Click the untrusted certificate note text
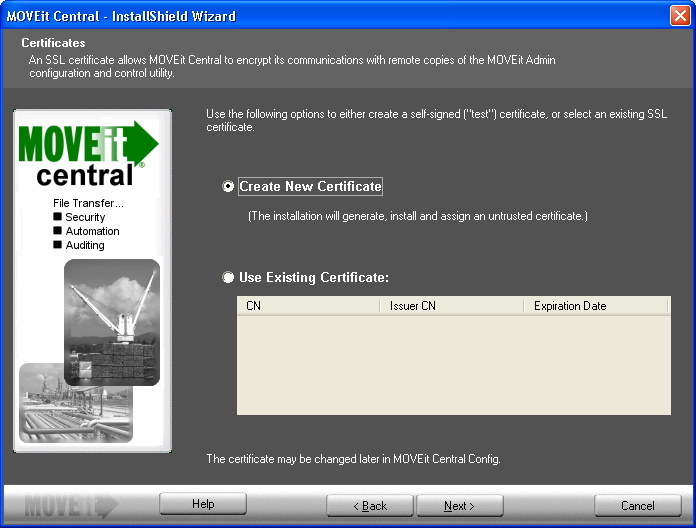Image resolution: width=696 pixels, height=528 pixels. point(418,216)
